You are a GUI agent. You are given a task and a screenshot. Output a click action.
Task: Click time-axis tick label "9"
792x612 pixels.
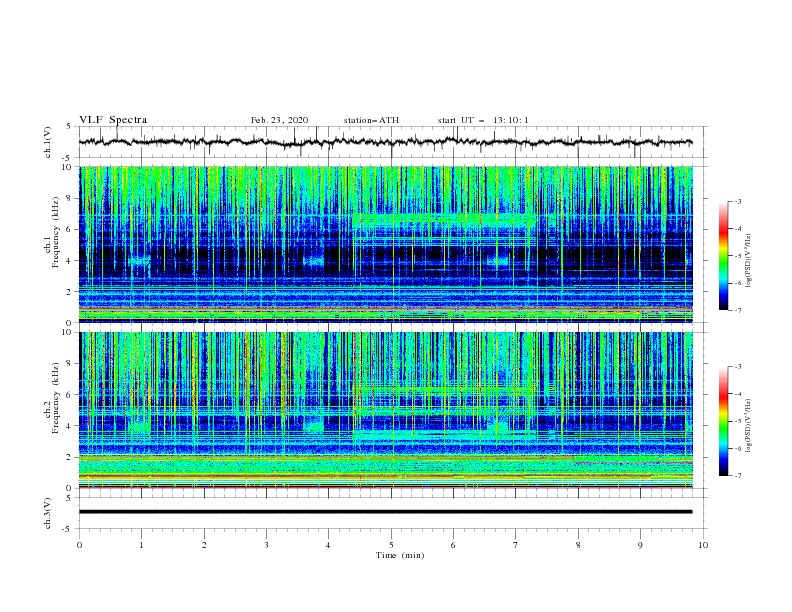(640, 545)
